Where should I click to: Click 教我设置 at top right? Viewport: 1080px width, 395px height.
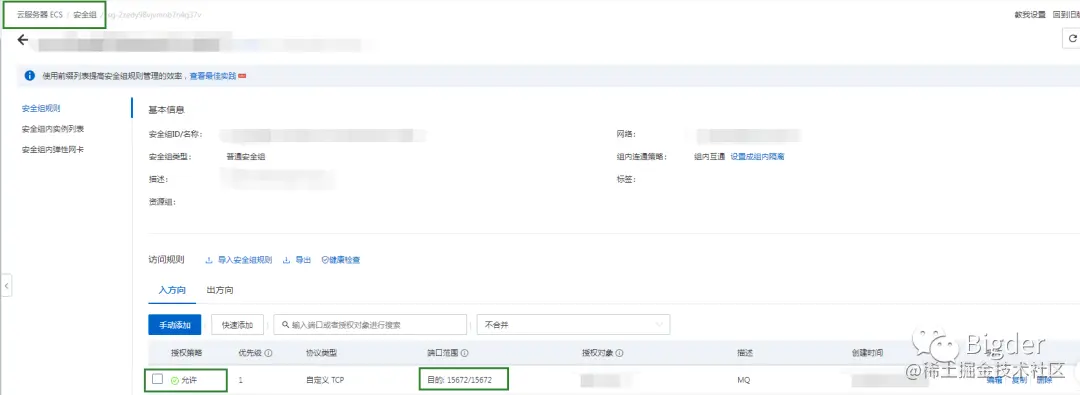coord(1030,14)
